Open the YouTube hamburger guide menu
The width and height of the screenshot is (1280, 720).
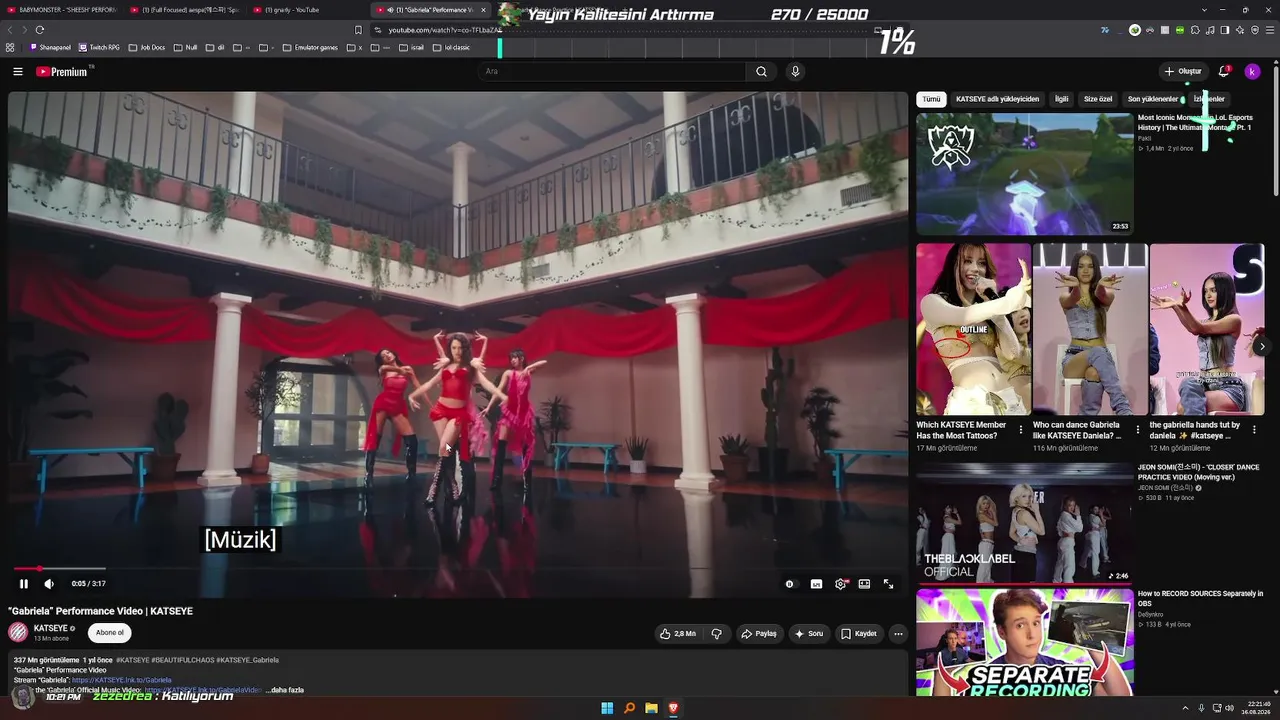coord(18,72)
